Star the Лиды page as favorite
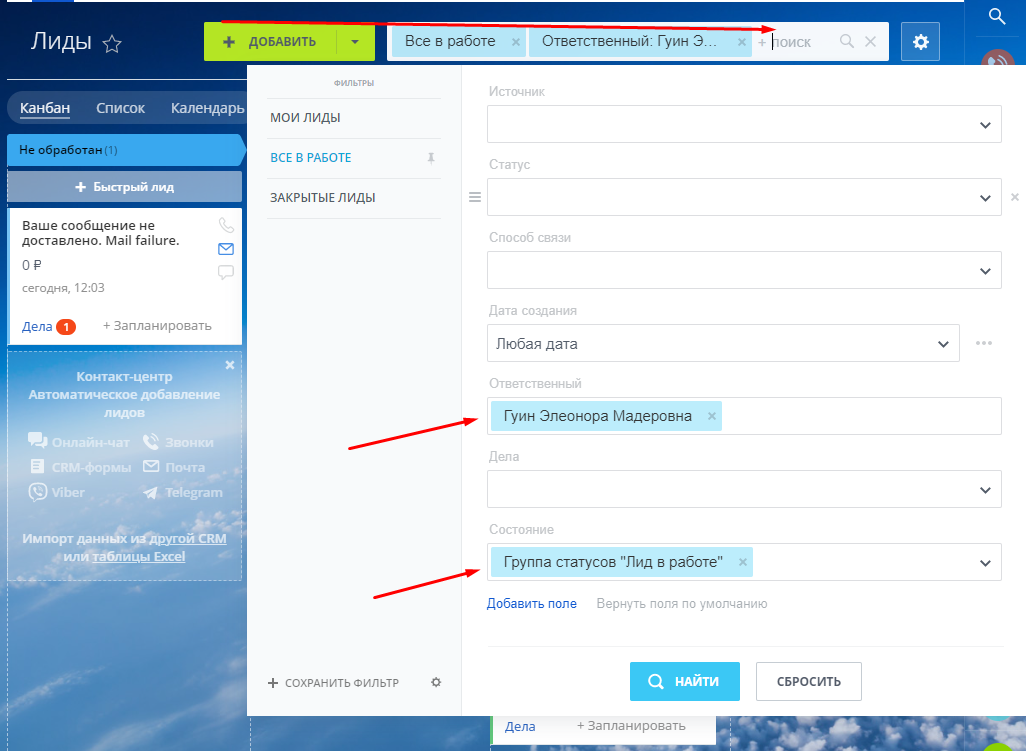1026x751 pixels. [x=112, y=44]
